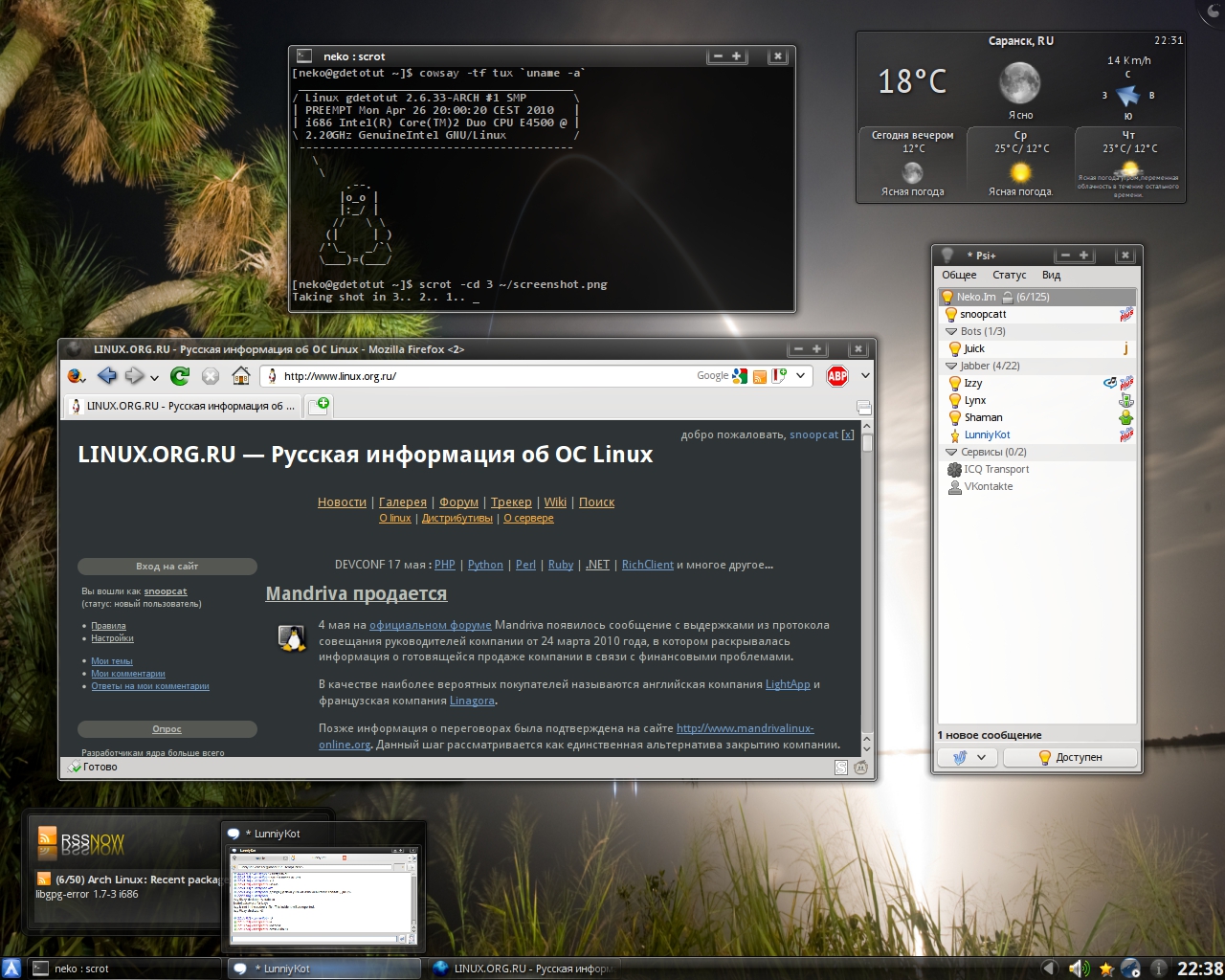Open Доступен status dropdown in Psi+

pos(1069,757)
